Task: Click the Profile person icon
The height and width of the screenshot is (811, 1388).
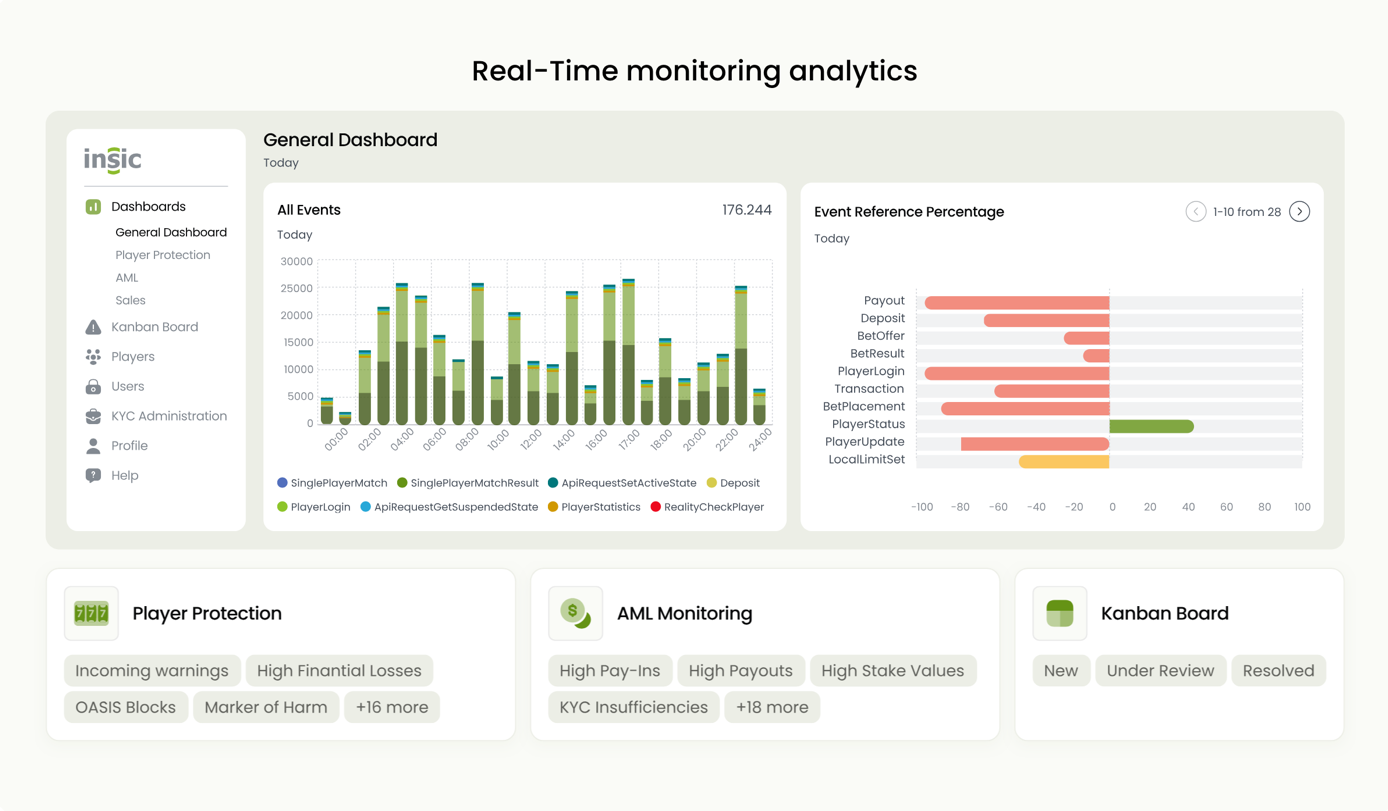Action: pyautogui.click(x=93, y=446)
